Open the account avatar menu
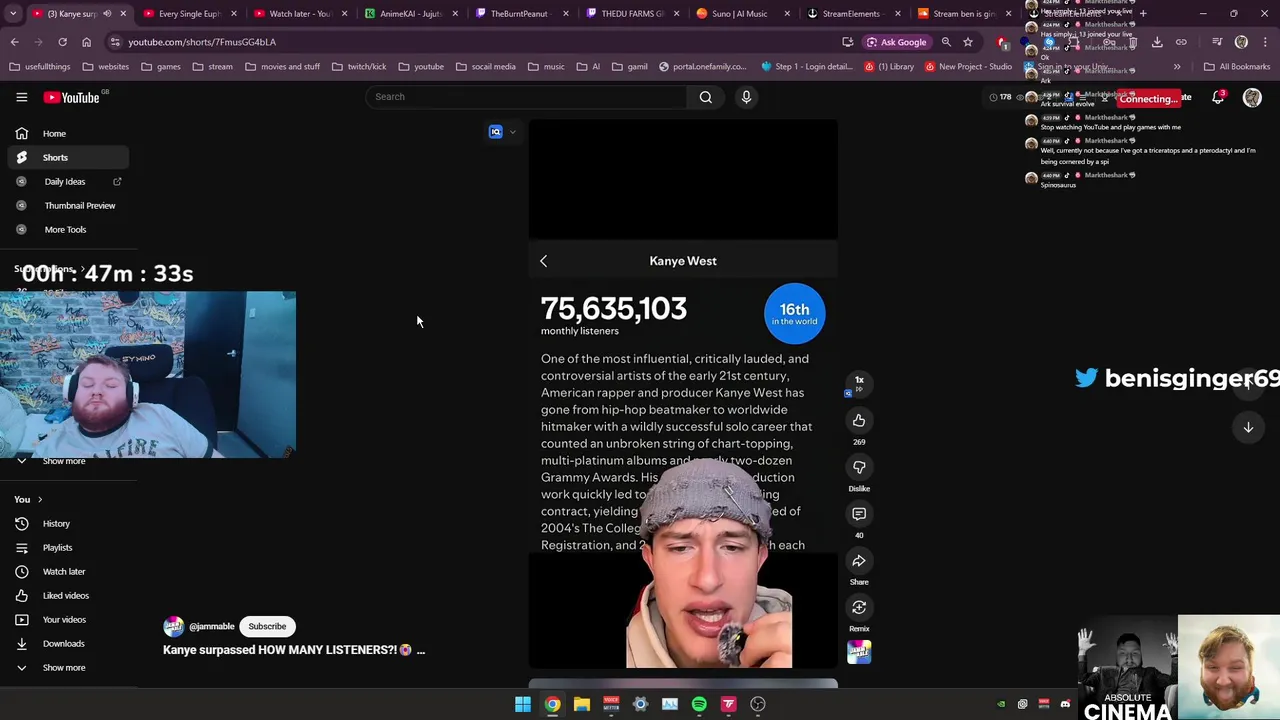Image resolution: width=1280 pixels, height=720 pixels. [1252, 97]
